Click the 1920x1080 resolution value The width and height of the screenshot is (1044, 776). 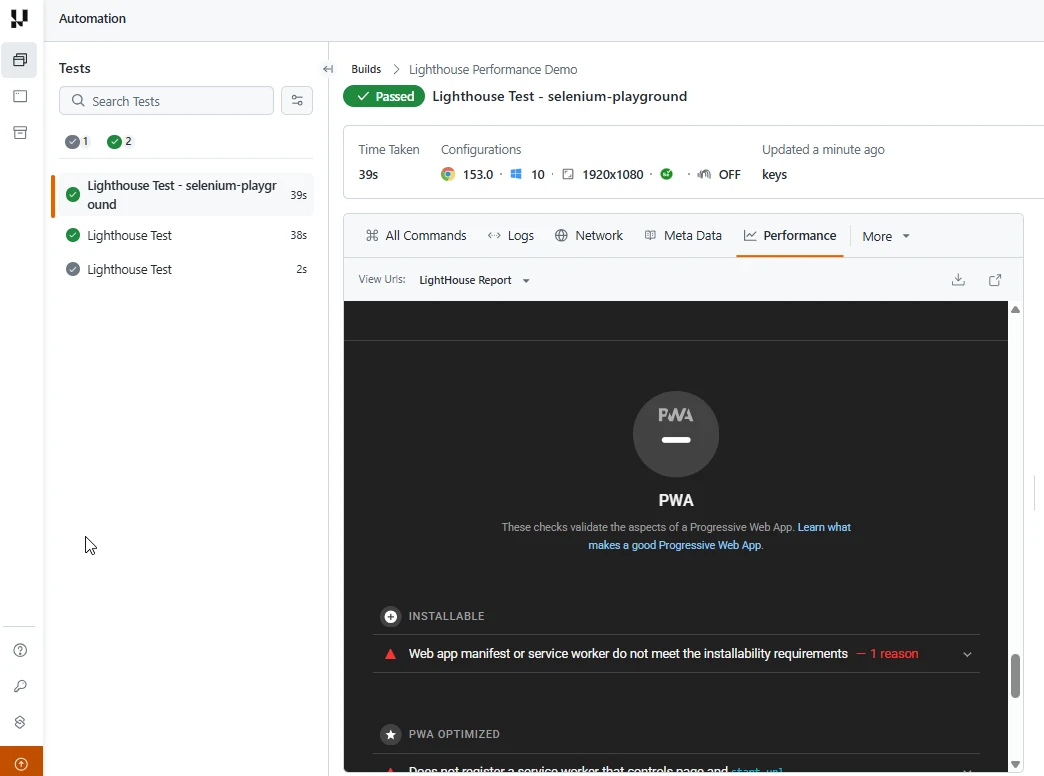tap(613, 175)
